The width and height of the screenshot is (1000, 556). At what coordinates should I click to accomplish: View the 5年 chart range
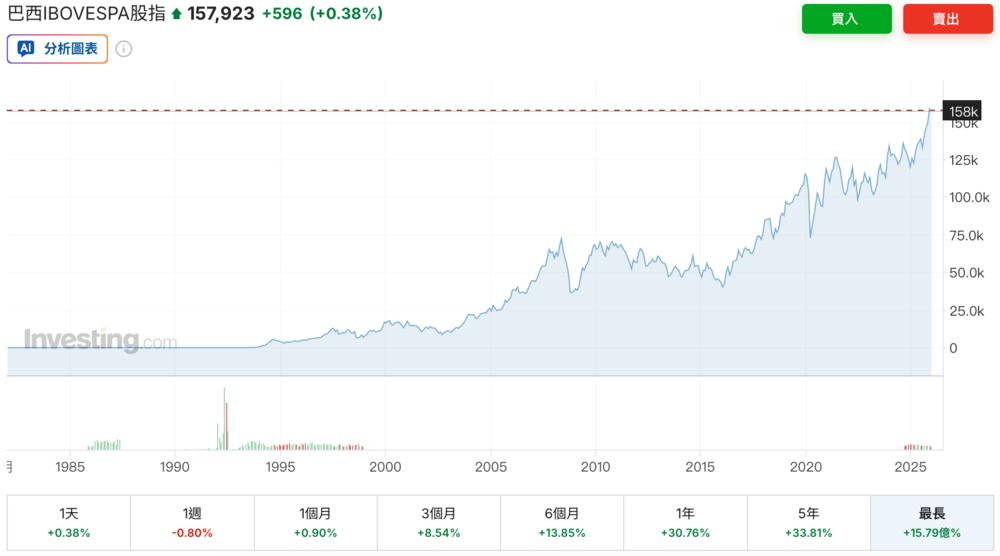[x=808, y=522]
